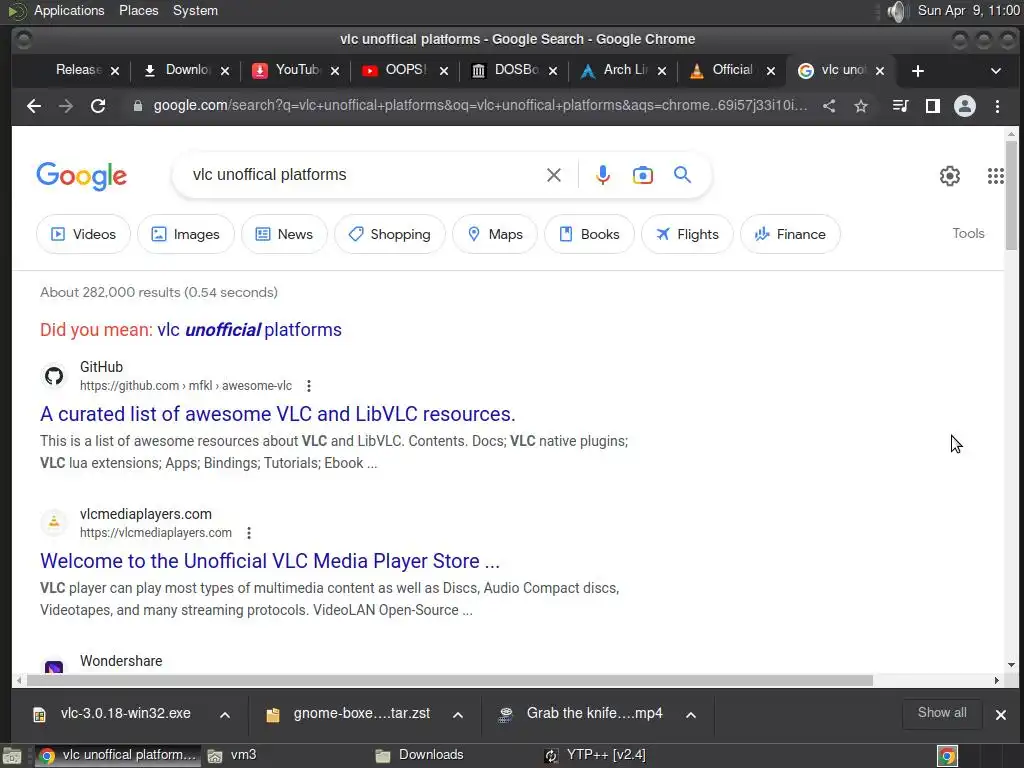Switch to the YouTub browser tab

[287, 70]
